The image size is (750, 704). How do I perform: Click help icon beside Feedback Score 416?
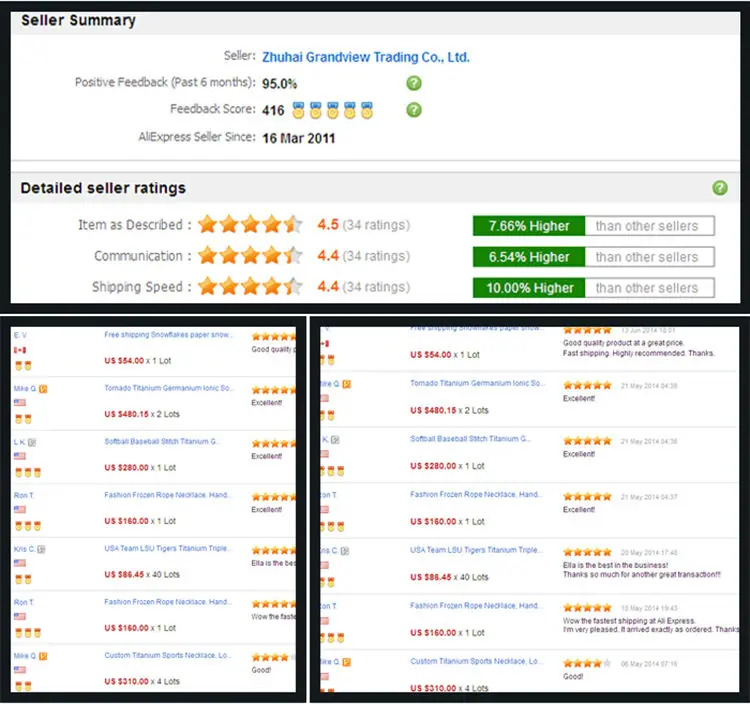click(414, 110)
